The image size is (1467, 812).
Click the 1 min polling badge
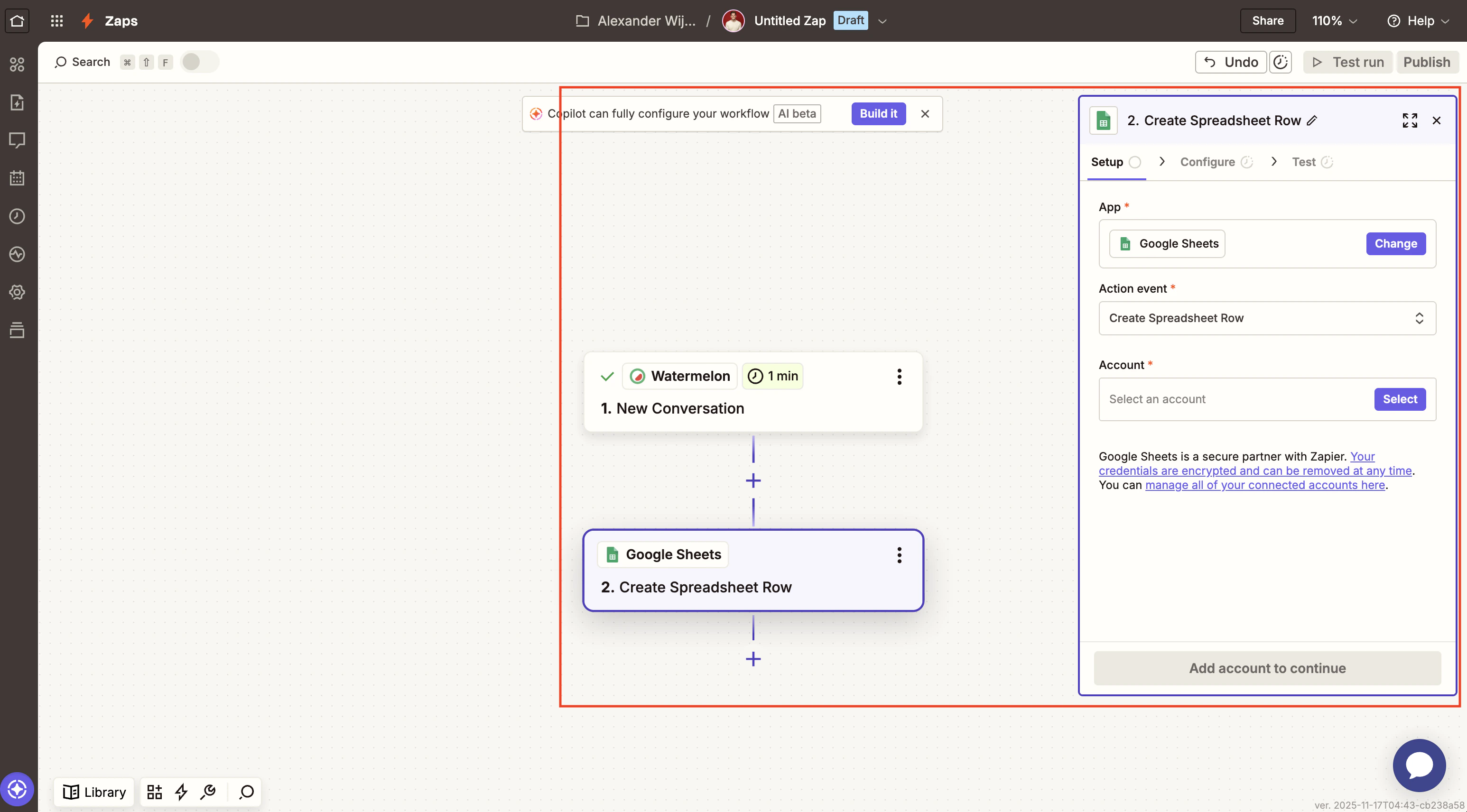[x=772, y=377]
